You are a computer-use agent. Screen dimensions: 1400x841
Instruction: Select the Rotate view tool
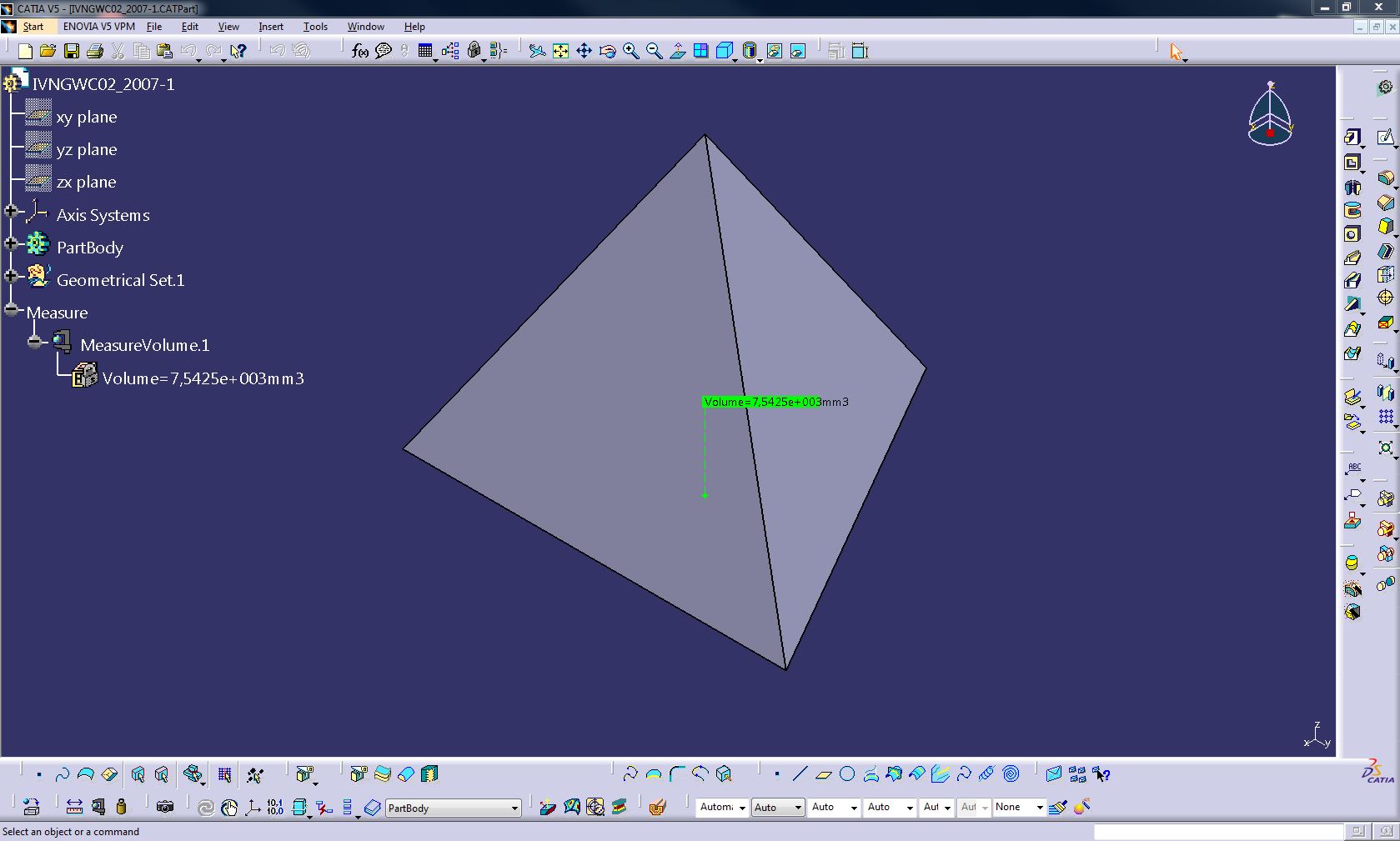608,52
